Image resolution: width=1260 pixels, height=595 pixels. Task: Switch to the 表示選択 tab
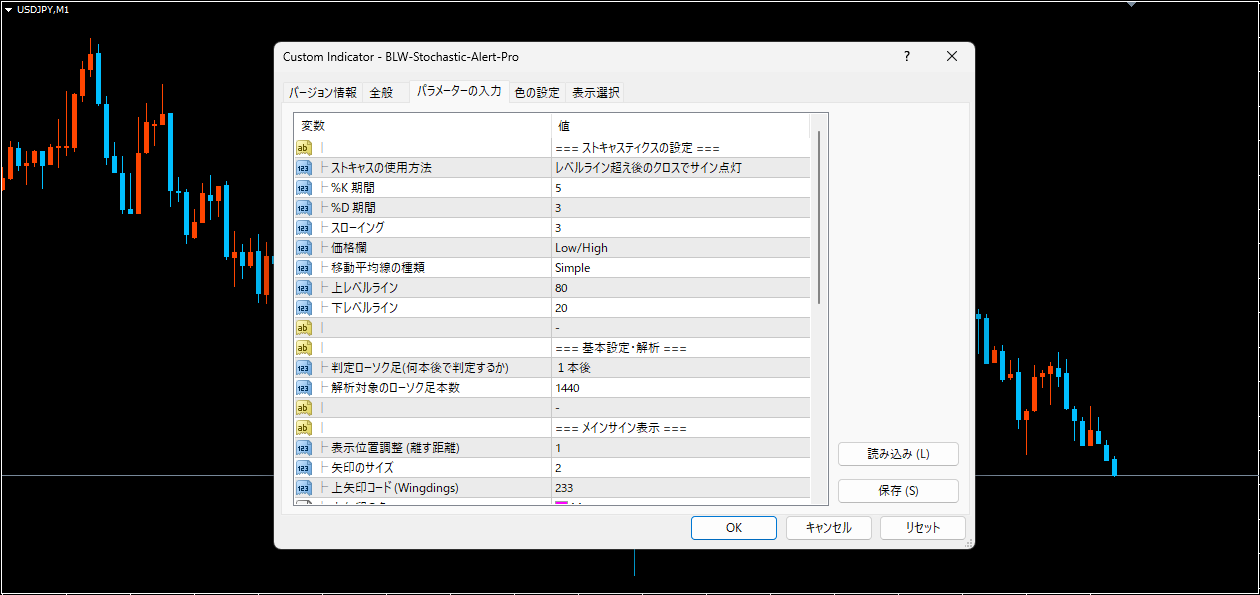click(x=596, y=92)
